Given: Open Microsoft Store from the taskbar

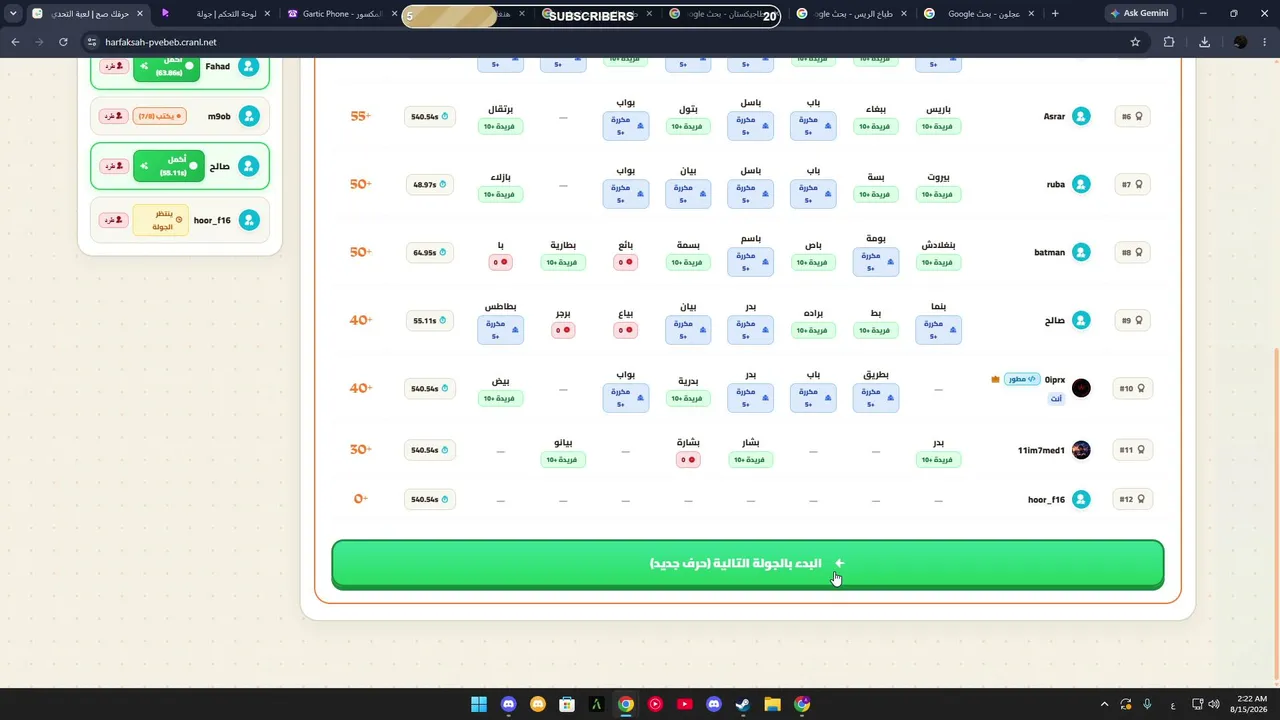Looking at the screenshot, I should click(x=567, y=704).
